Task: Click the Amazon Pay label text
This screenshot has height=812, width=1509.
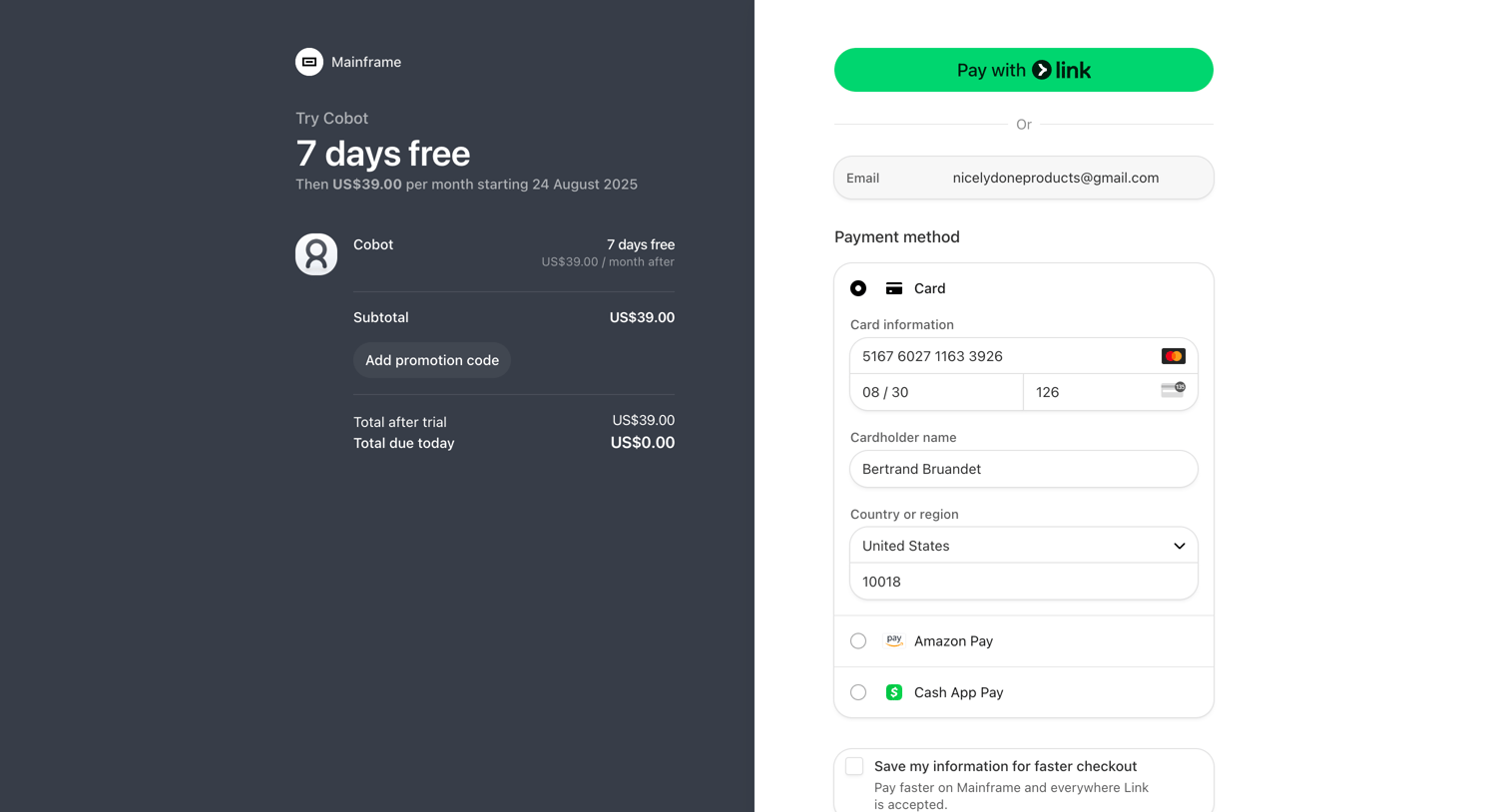Action: pos(953,641)
